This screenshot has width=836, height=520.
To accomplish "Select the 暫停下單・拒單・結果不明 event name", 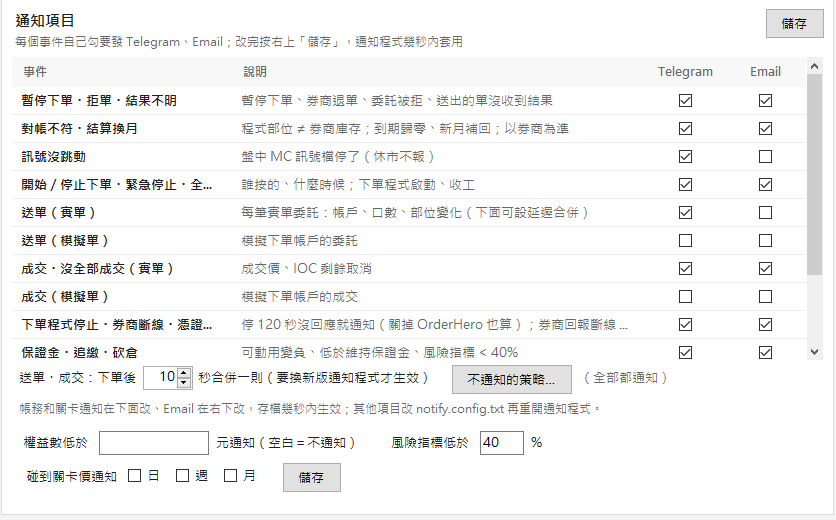I will click(99, 100).
